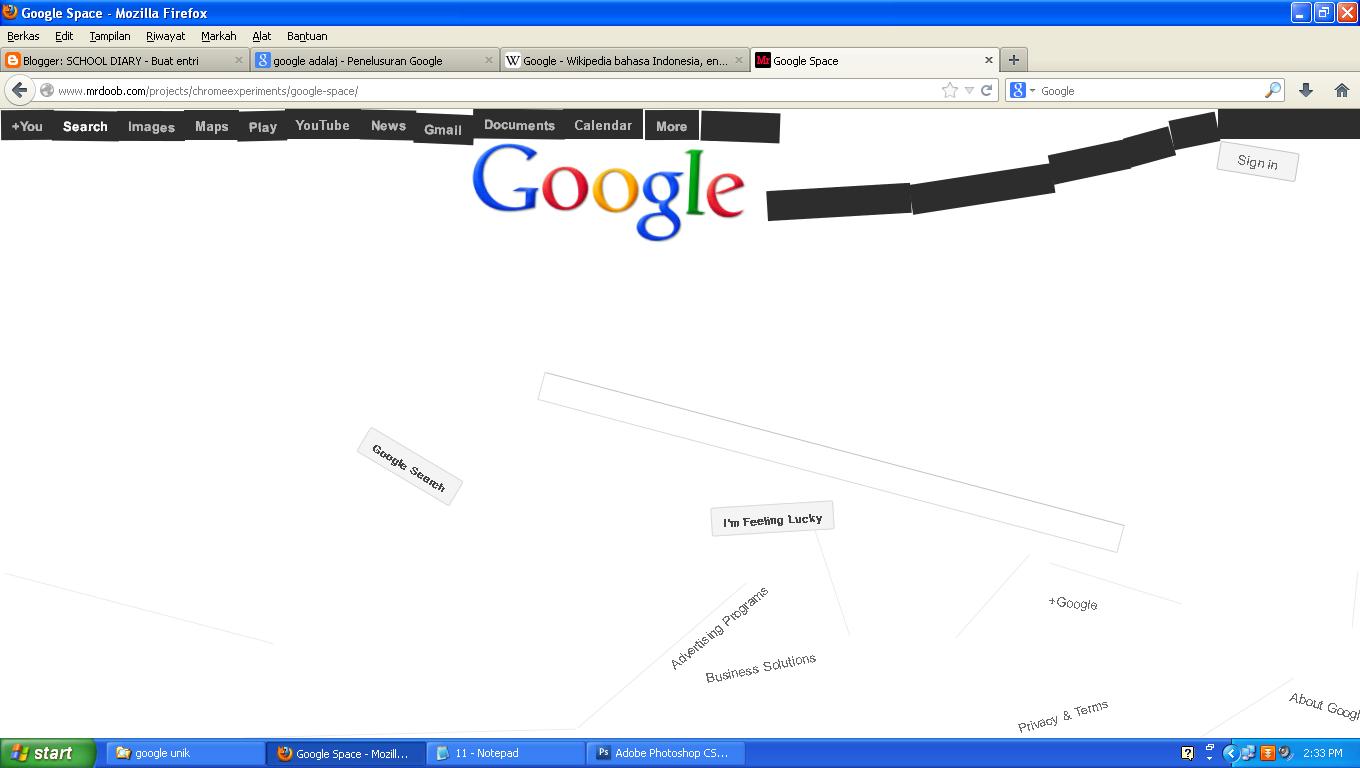
Task: Open the Edit menu
Action: pos(64,36)
